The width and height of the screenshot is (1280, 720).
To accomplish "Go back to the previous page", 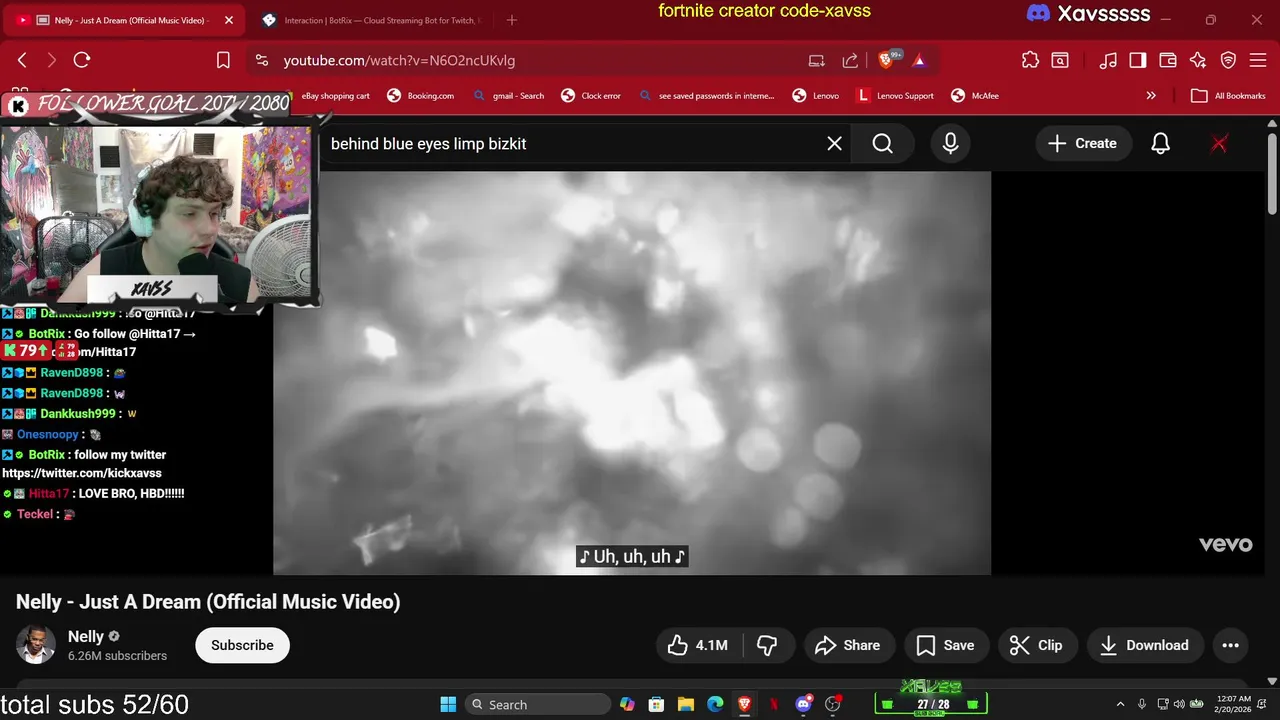I will [22, 60].
